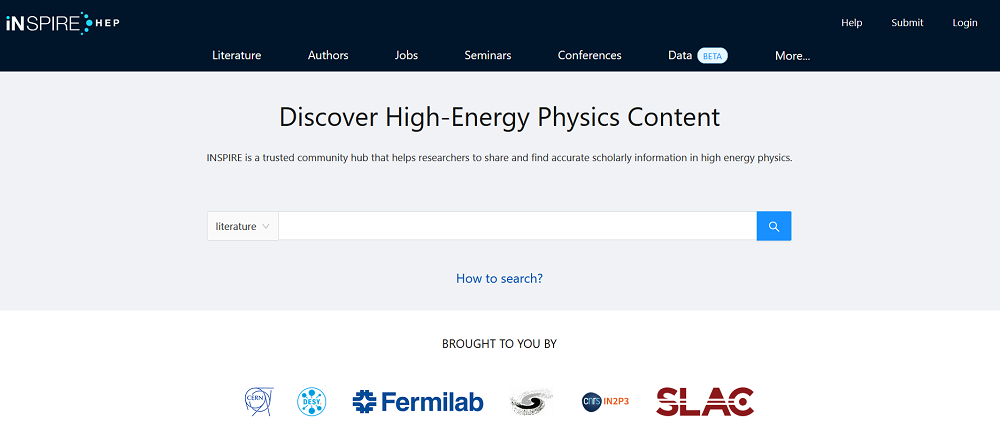Click the Login link

[964, 23]
